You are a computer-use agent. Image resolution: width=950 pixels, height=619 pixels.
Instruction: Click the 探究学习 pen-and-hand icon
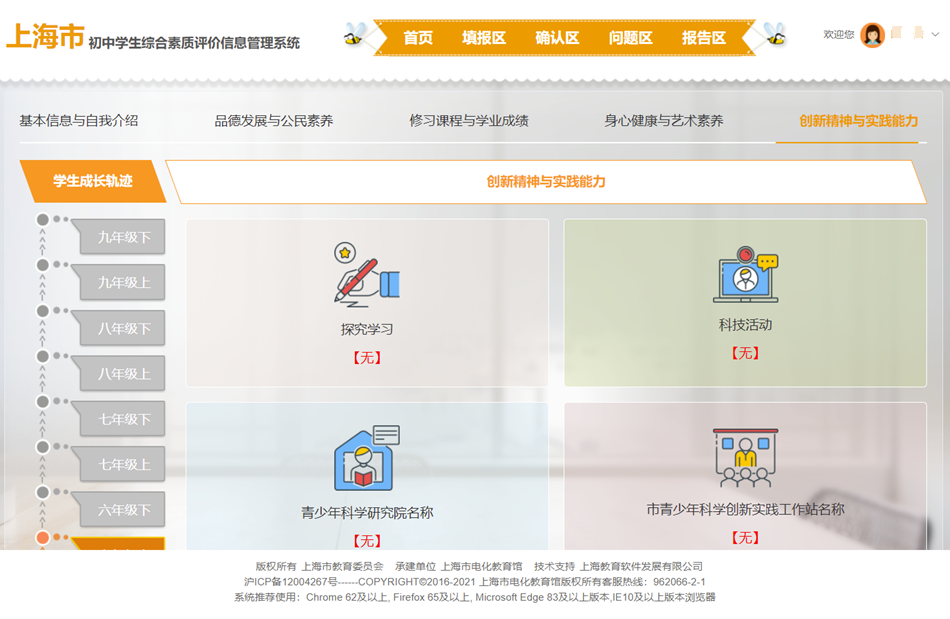click(366, 274)
